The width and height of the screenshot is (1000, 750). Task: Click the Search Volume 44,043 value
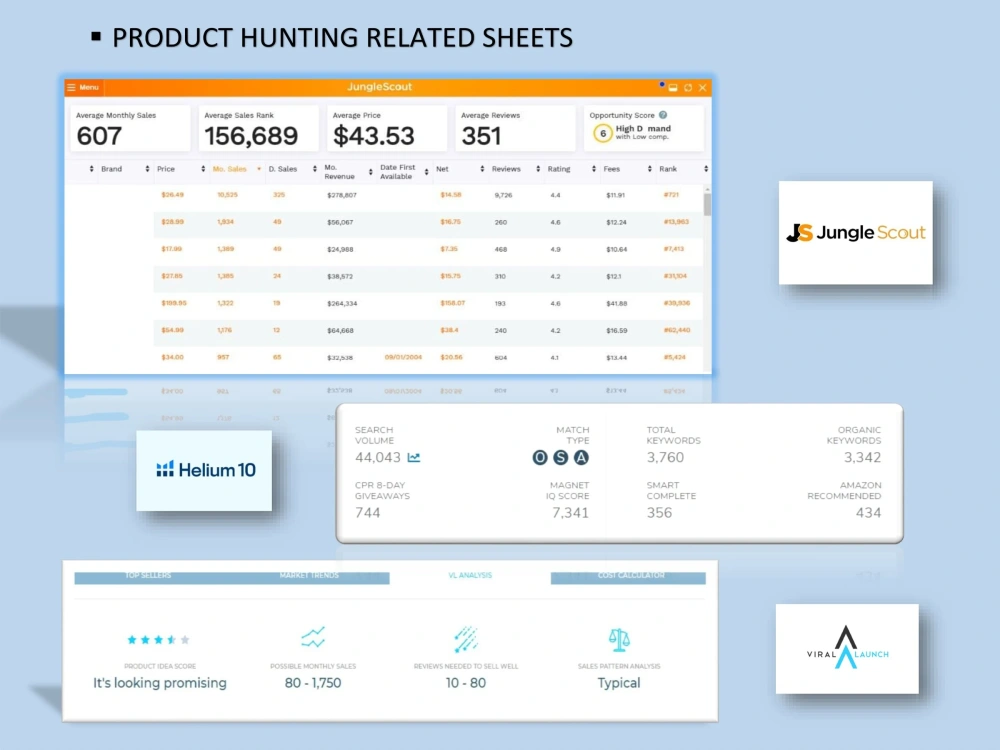pos(378,457)
